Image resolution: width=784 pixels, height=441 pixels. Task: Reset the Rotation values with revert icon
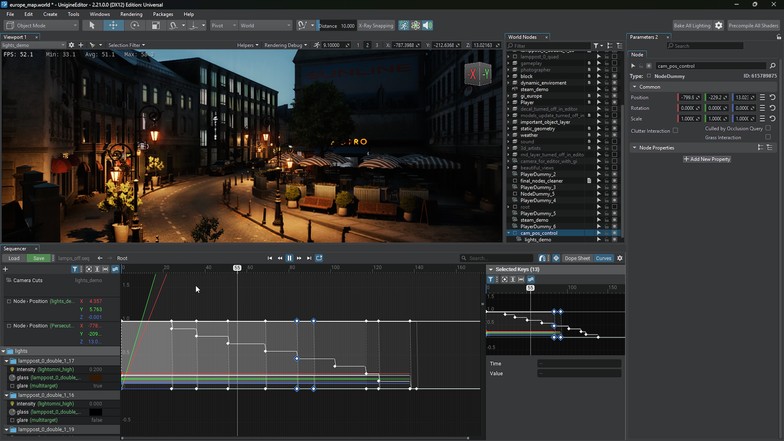point(772,108)
